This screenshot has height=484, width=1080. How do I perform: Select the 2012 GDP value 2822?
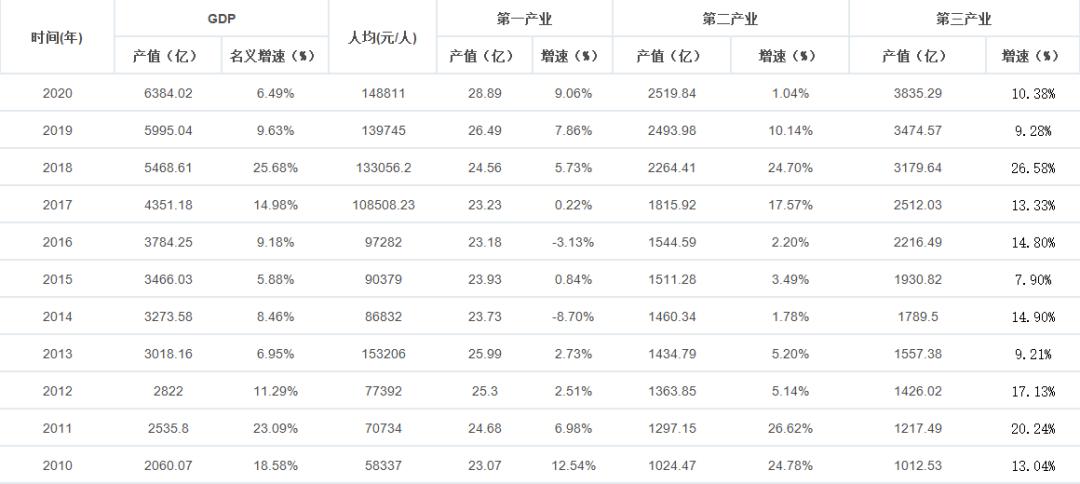pyautogui.click(x=168, y=391)
